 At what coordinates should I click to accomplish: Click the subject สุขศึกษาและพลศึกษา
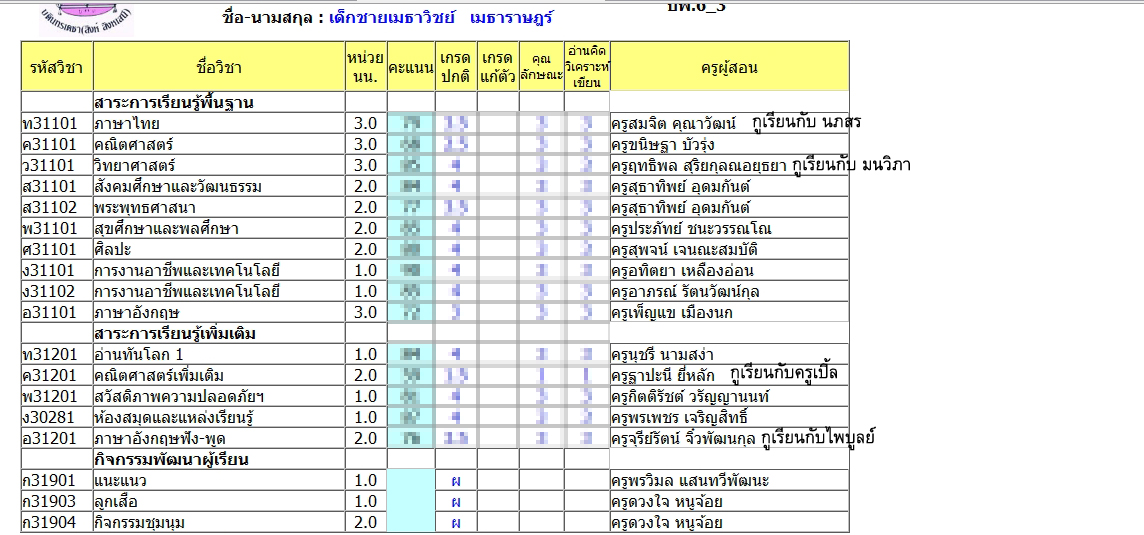(166, 229)
